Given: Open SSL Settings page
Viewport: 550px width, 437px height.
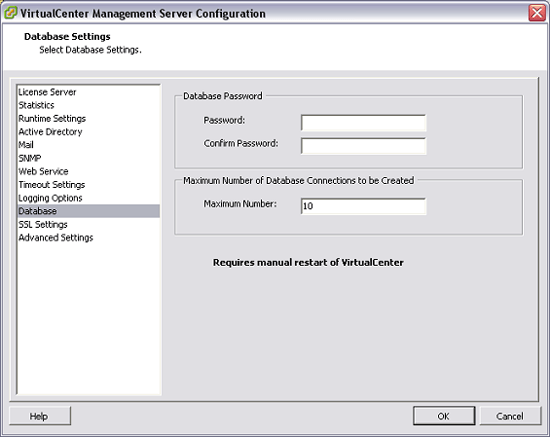Looking at the screenshot, I should [43, 224].
